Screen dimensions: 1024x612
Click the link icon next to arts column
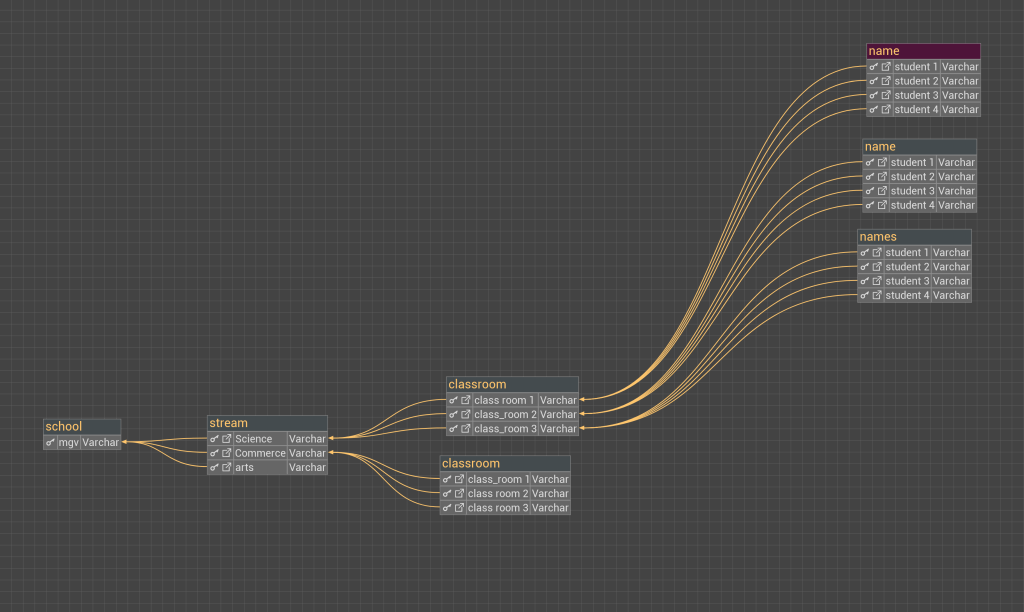(227, 467)
